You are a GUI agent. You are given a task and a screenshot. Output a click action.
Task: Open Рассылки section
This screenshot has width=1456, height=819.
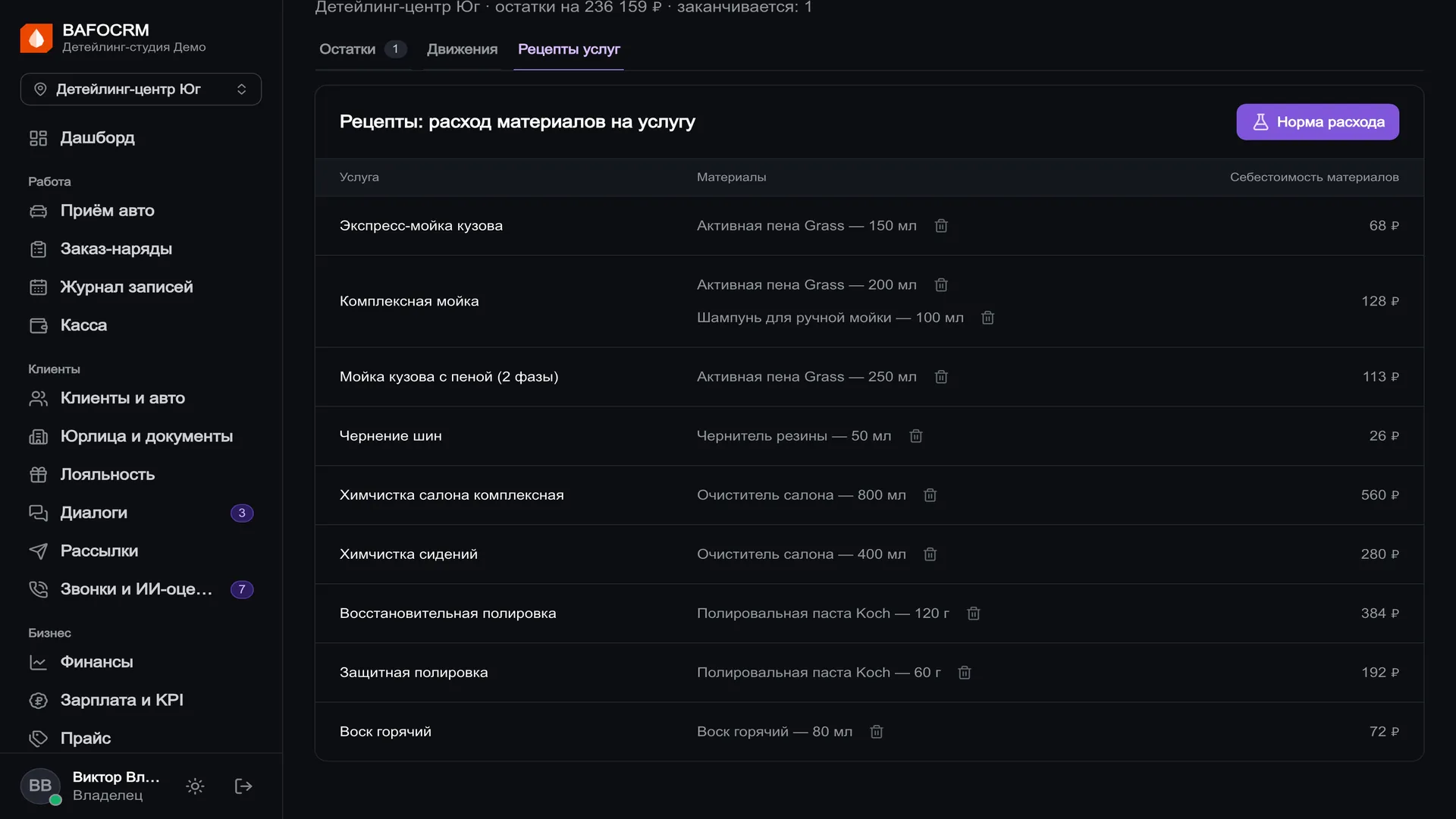tap(141, 551)
